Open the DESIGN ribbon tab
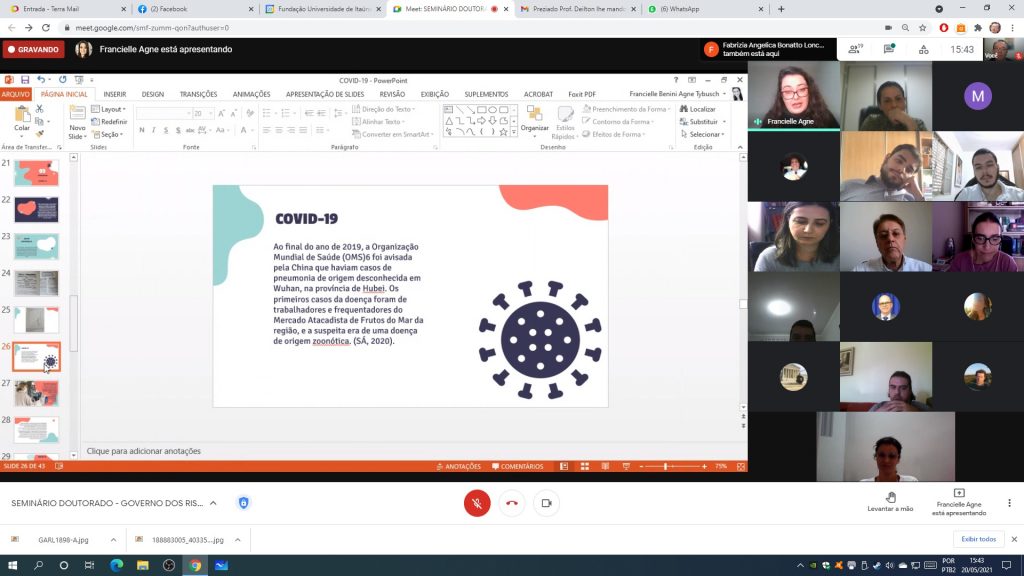 click(x=152, y=94)
